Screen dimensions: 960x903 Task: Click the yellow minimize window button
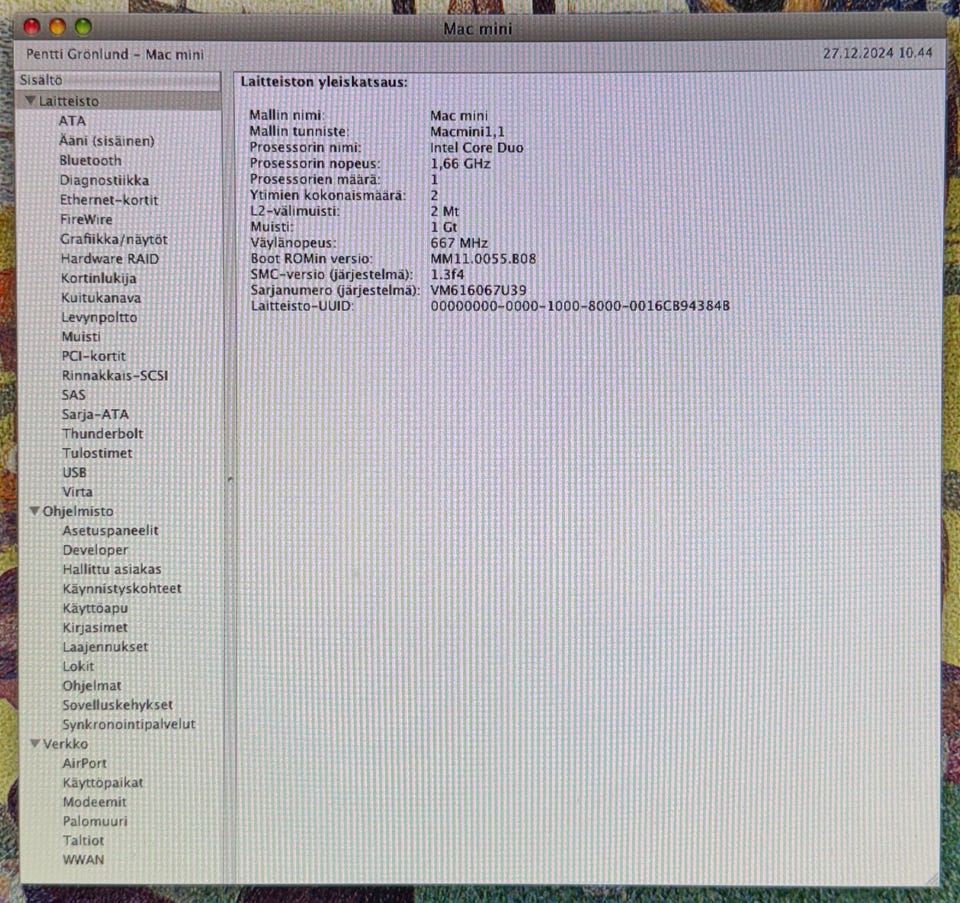pos(58,27)
